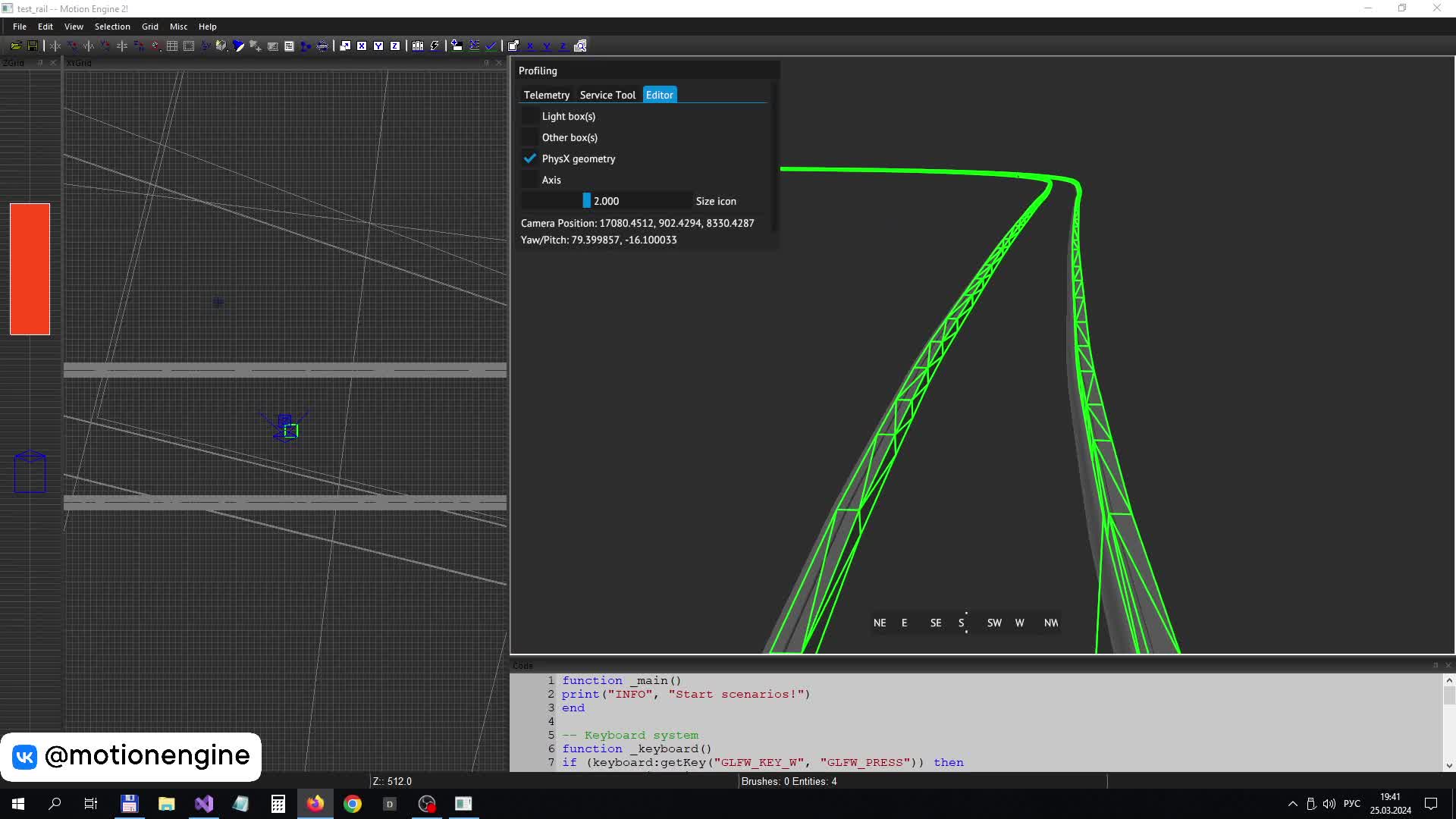Switch to the Service Tool tab

point(607,95)
